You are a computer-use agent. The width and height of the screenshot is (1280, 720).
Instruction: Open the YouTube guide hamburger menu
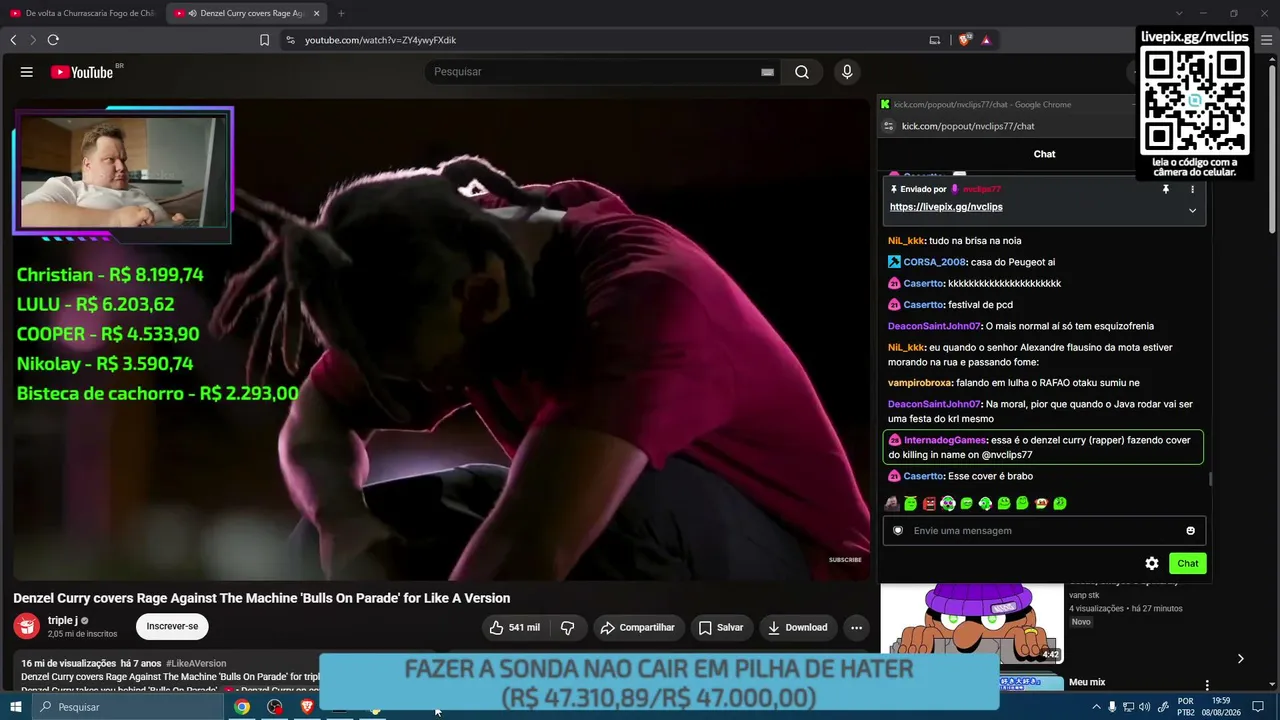tap(27, 72)
